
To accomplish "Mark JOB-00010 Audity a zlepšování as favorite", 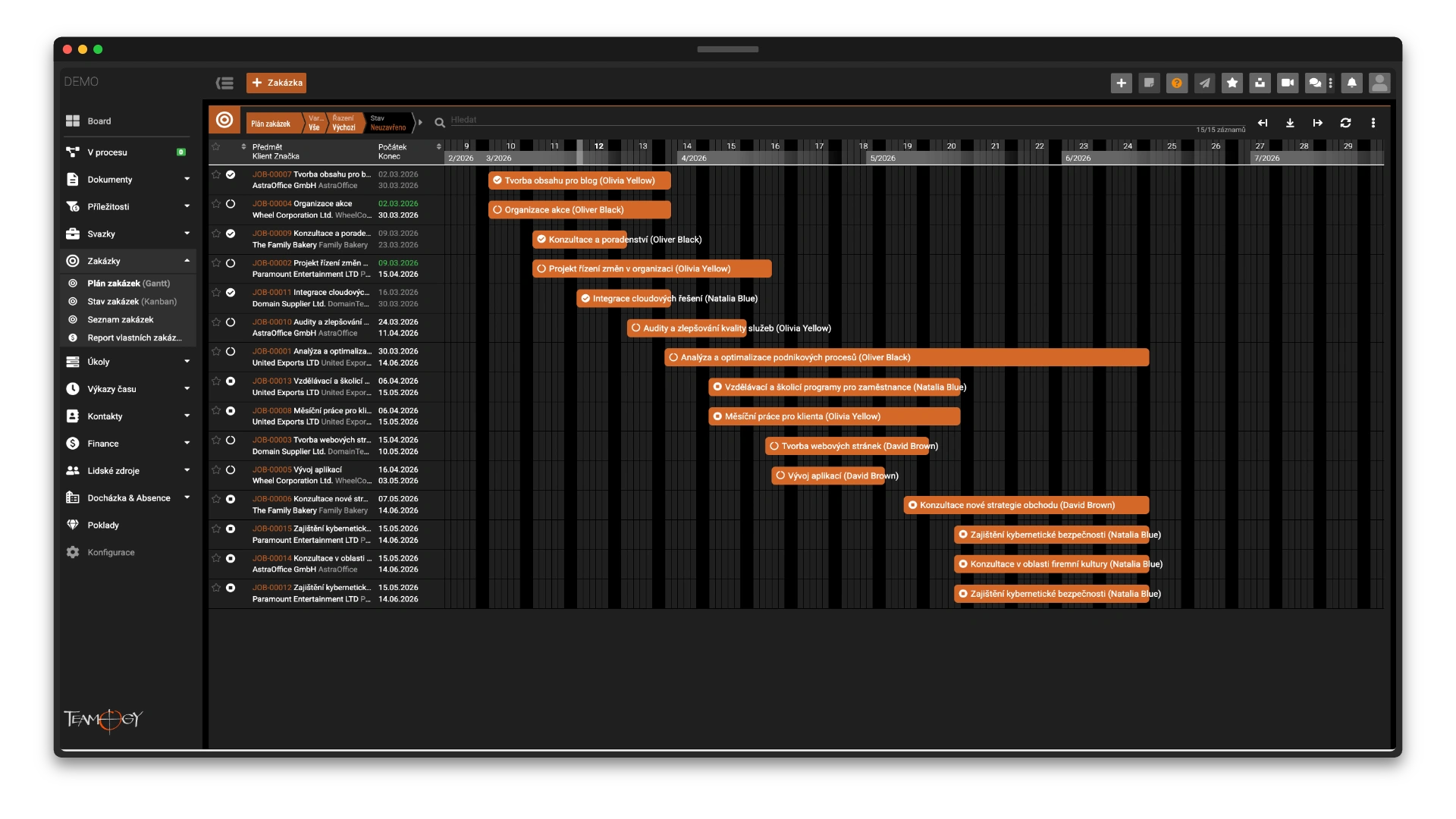I will pos(216,322).
